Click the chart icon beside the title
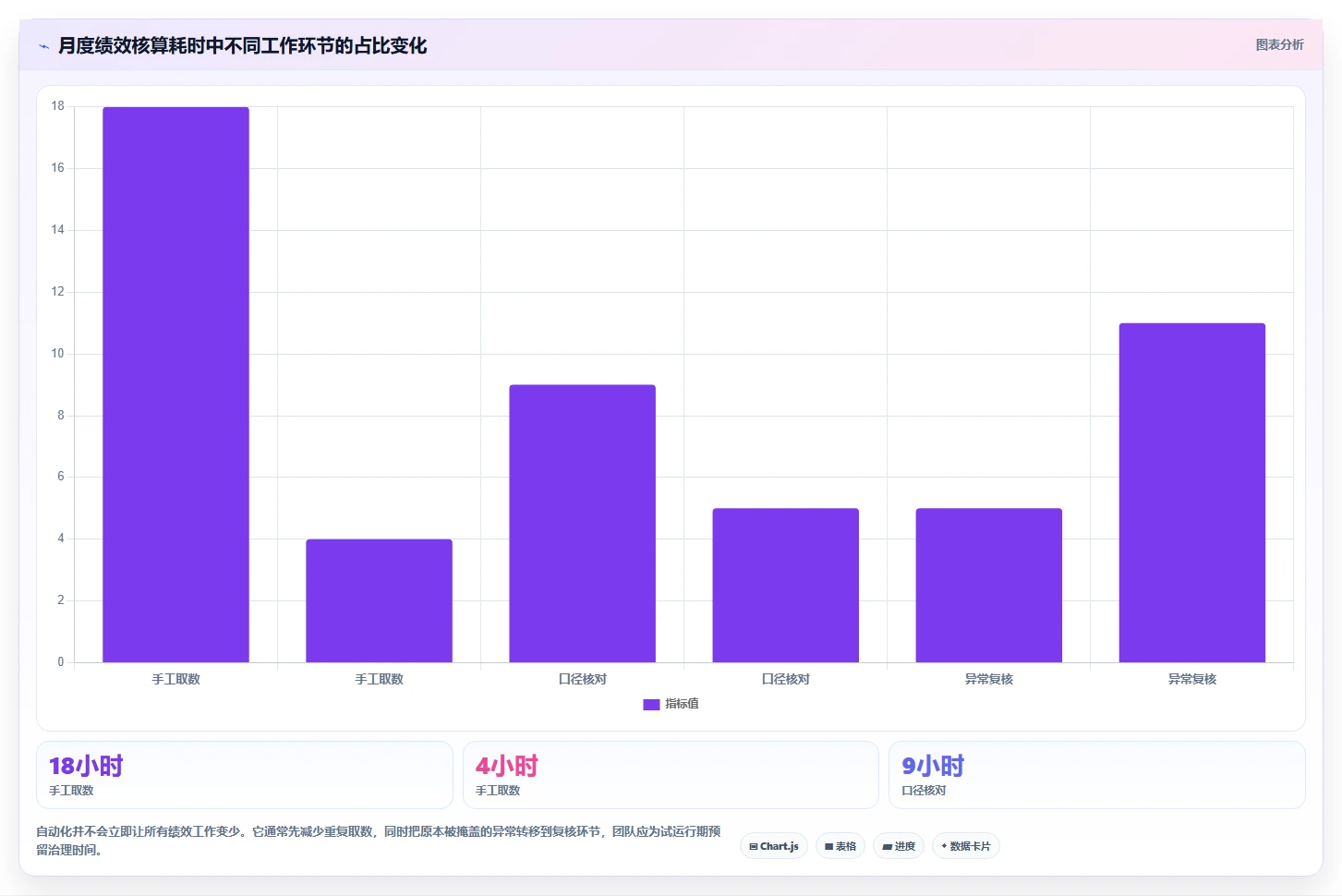The image size is (1342, 896). point(43,46)
